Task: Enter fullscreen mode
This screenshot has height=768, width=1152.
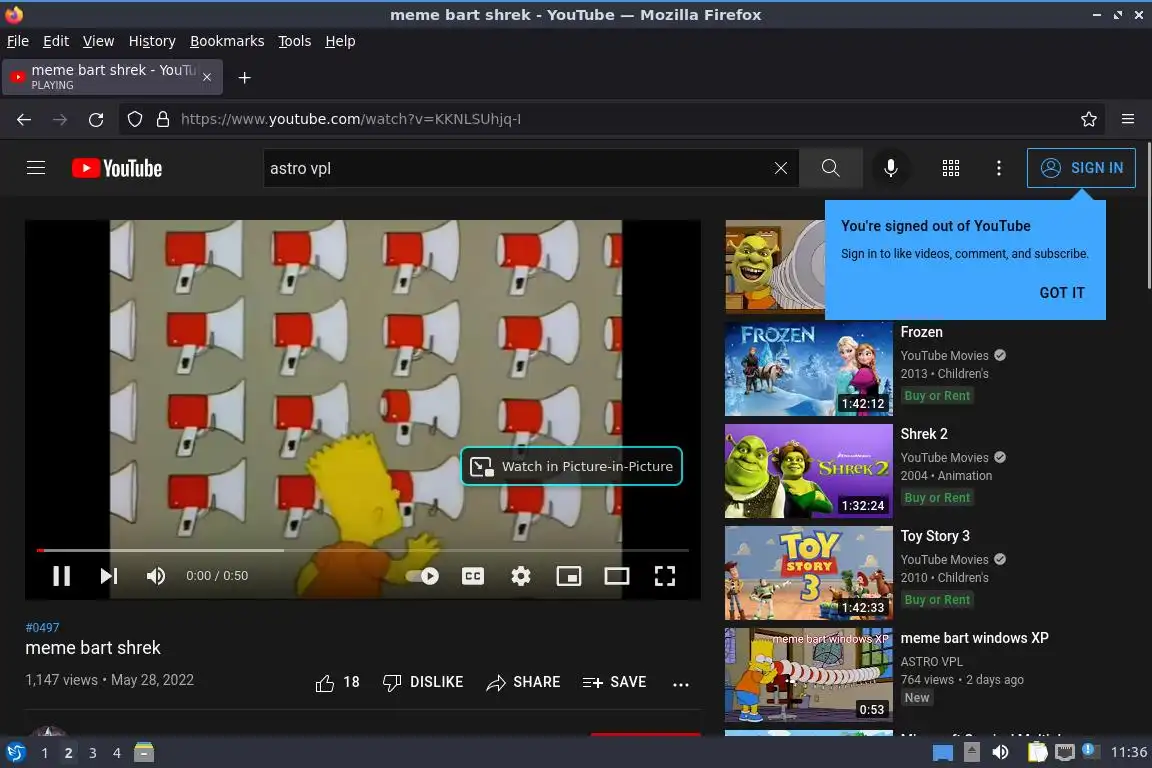Action: pyautogui.click(x=665, y=576)
